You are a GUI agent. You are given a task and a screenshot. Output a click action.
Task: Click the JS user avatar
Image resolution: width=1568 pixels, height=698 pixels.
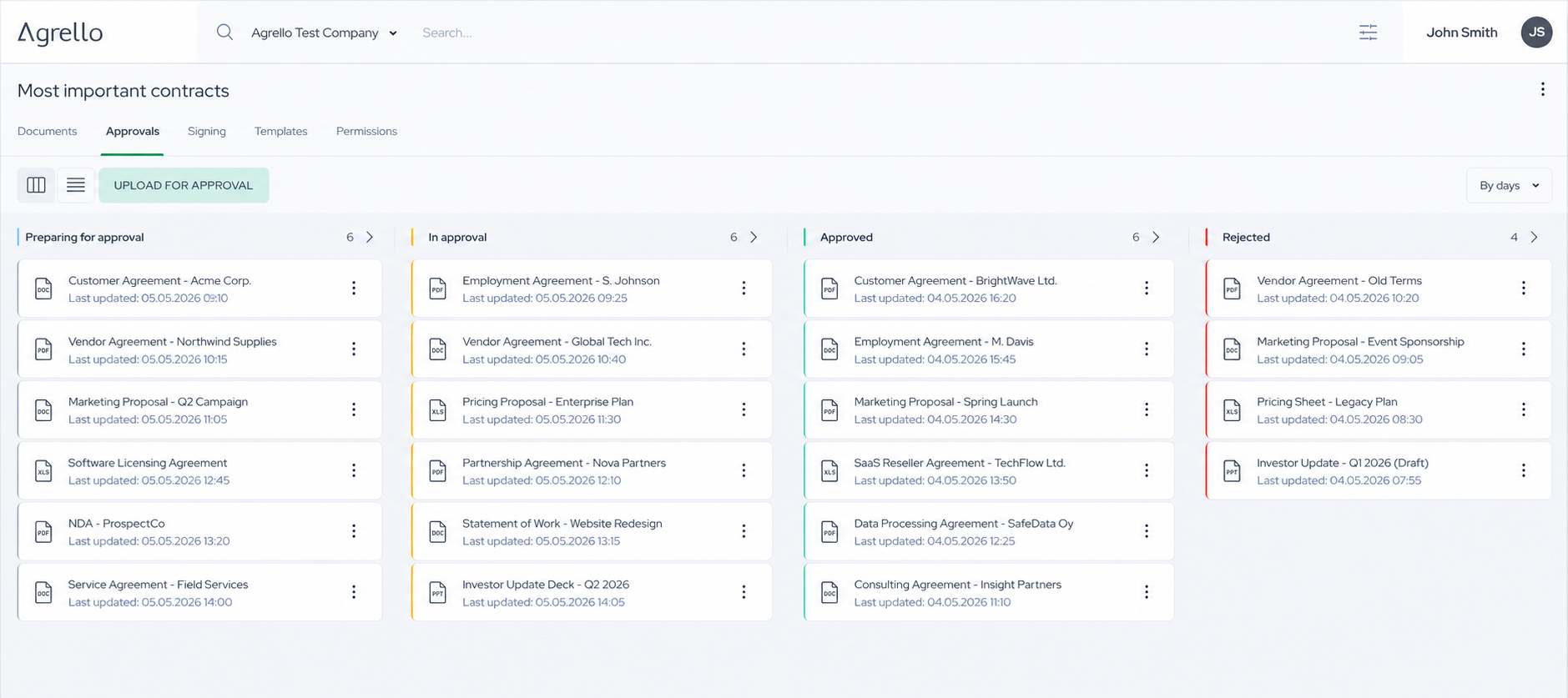click(x=1536, y=33)
